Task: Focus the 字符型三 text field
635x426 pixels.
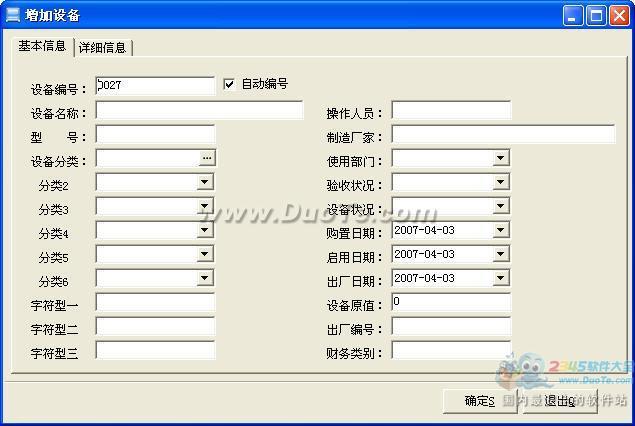Action: 155,350
